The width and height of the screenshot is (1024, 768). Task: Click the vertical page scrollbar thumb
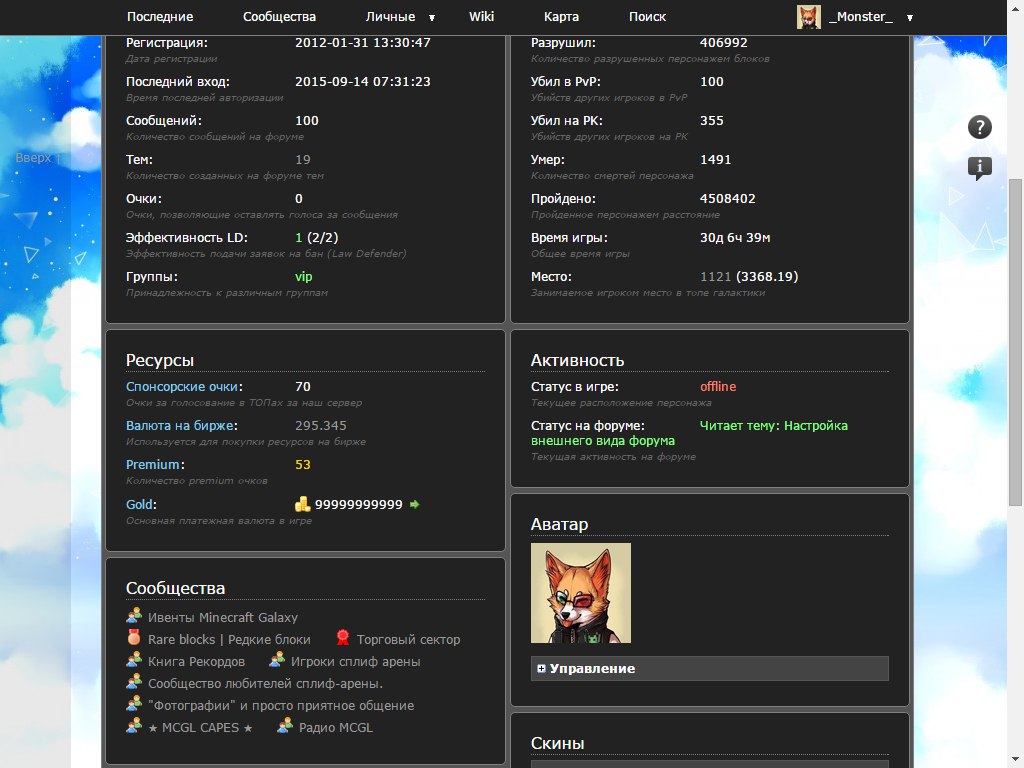[1015, 350]
